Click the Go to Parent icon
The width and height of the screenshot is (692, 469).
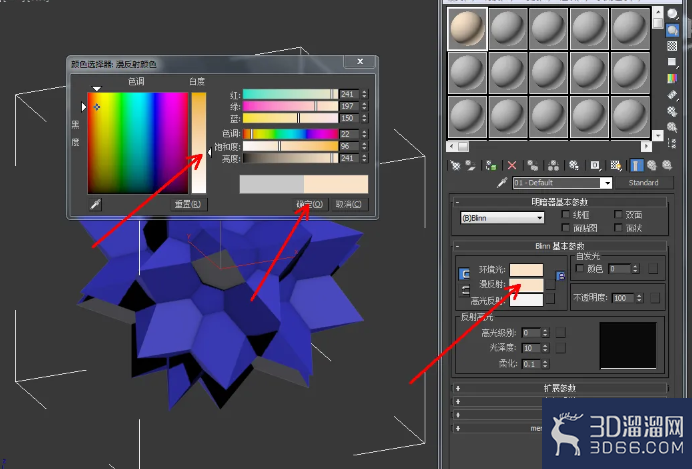coord(652,165)
